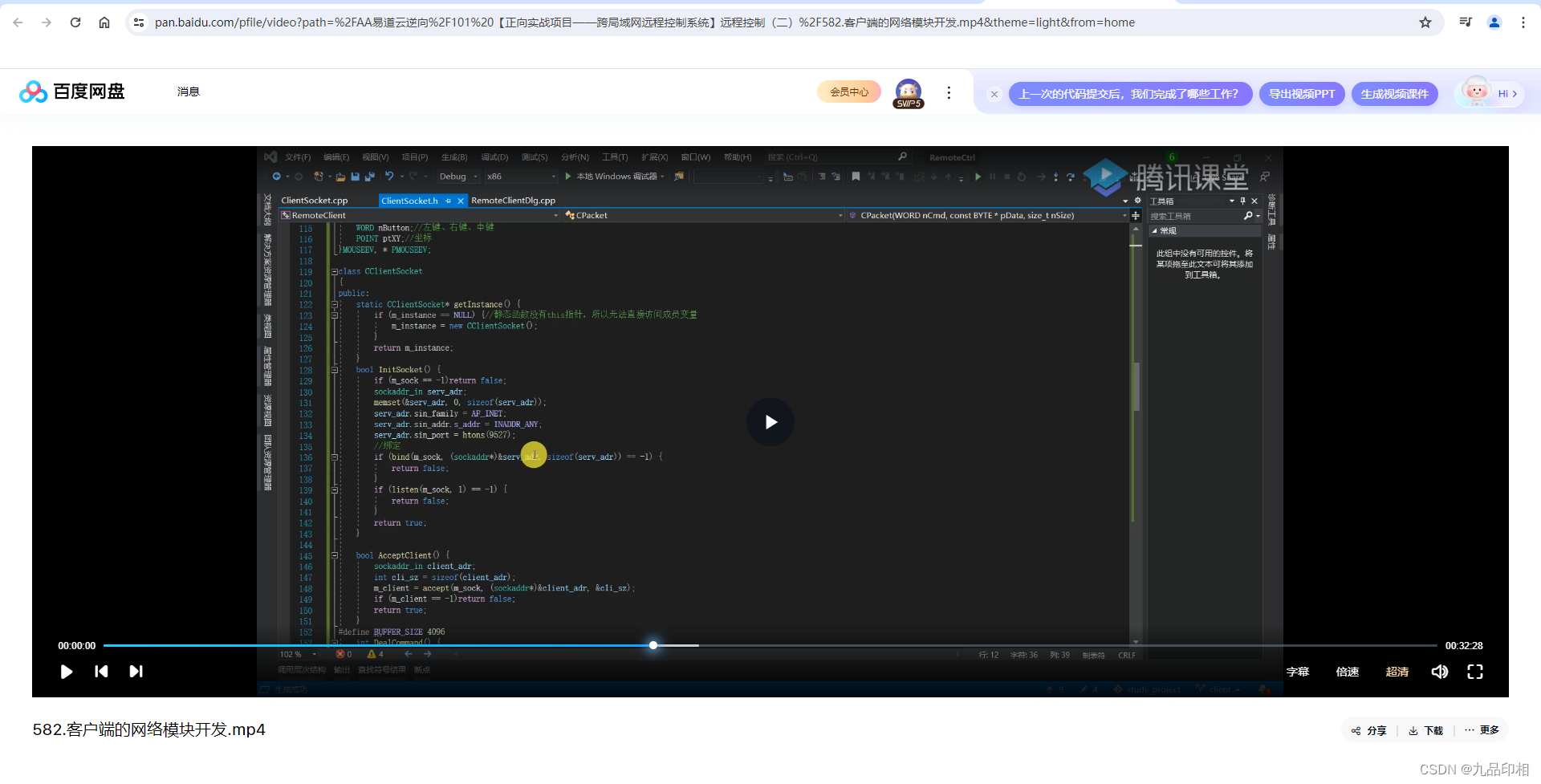Open the 百度网盘 logo home link
1541x784 pixels.
[x=72, y=91]
